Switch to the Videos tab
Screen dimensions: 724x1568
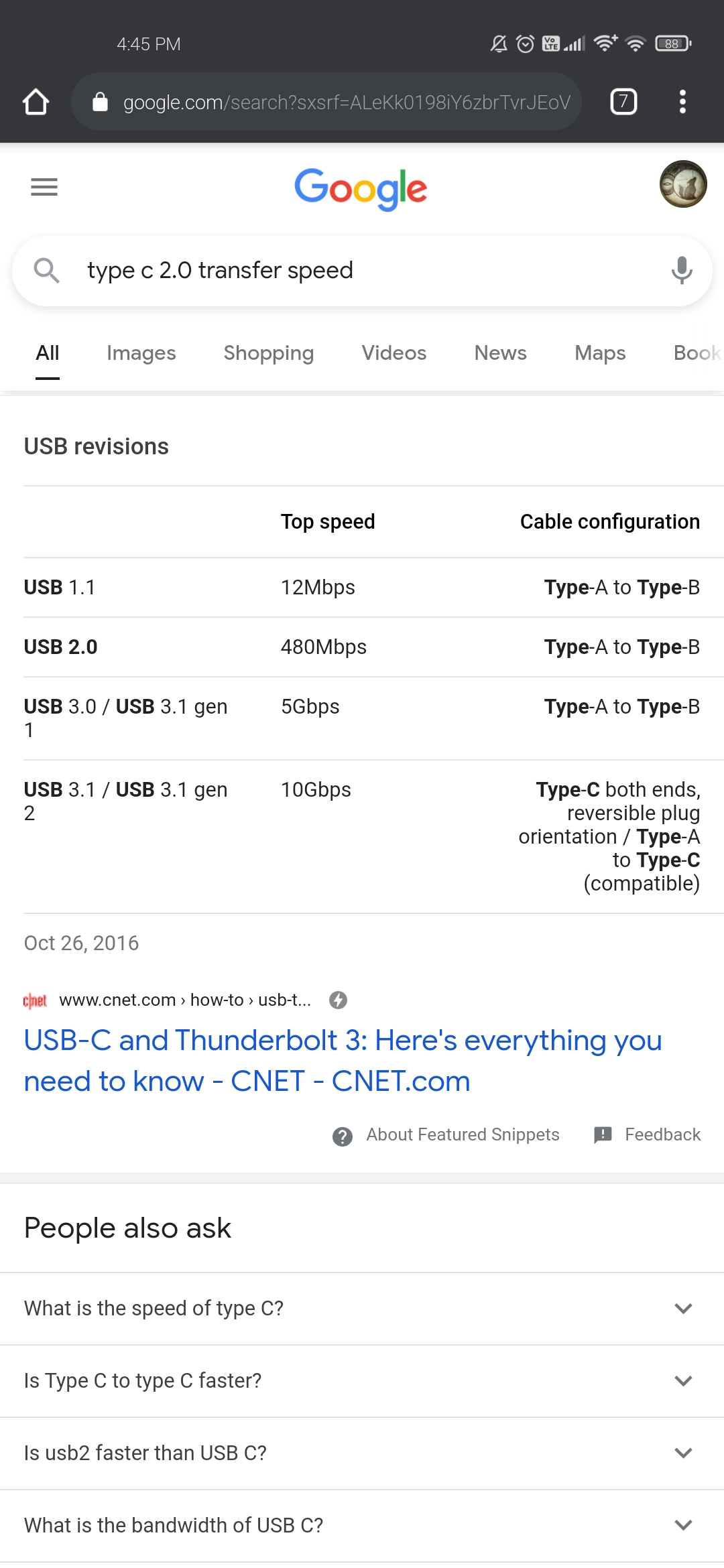pyautogui.click(x=394, y=353)
